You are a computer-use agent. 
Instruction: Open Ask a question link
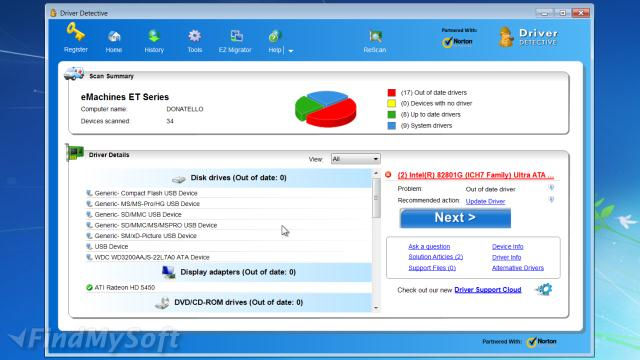pyautogui.click(x=429, y=247)
